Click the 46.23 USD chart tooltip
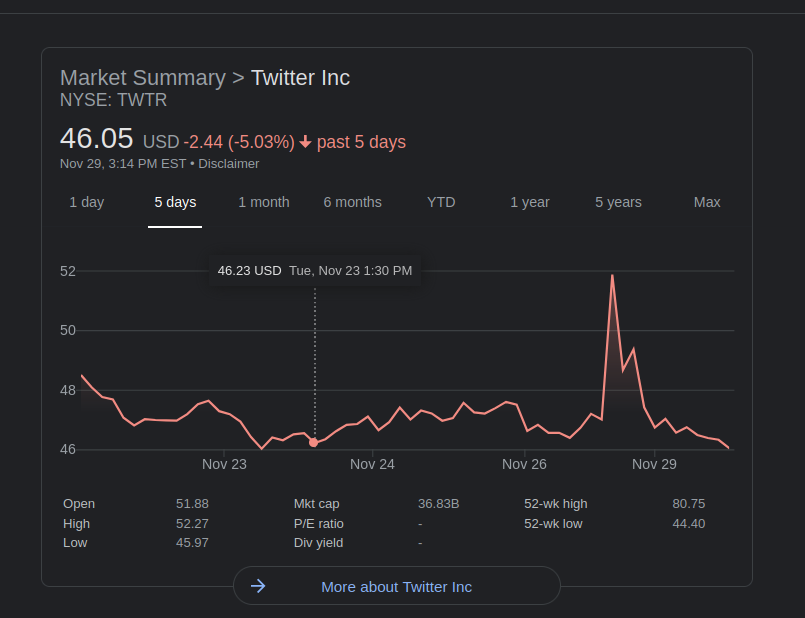The image size is (805, 618). coord(315,271)
